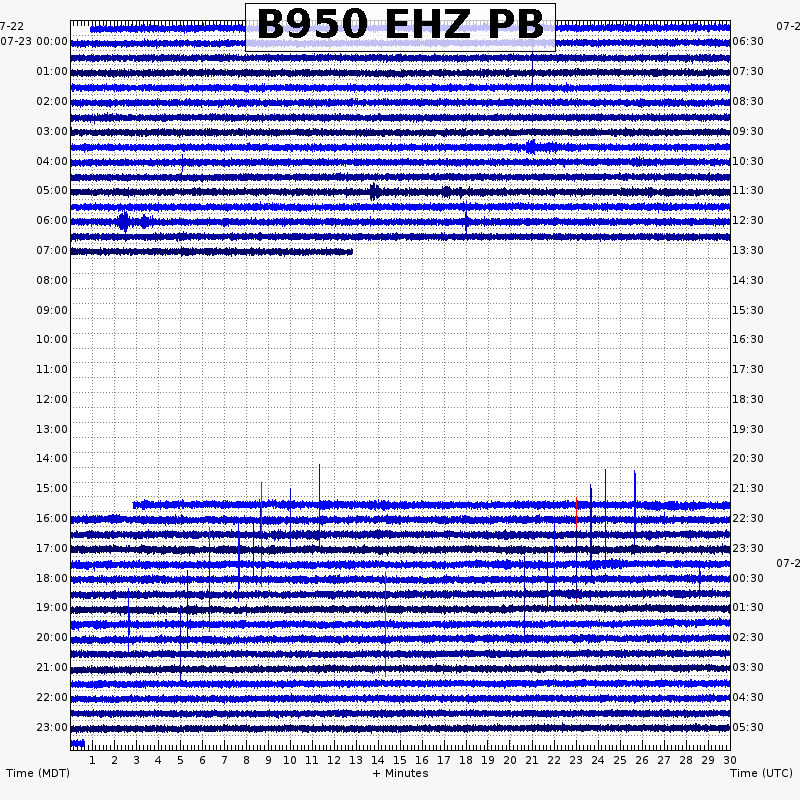
Task: Select the "22:00" MDT time label
Action: tap(52, 697)
